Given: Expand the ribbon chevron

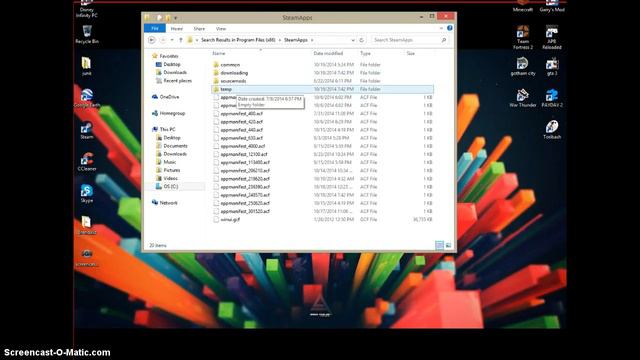Looking at the screenshot, I should (441, 28).
